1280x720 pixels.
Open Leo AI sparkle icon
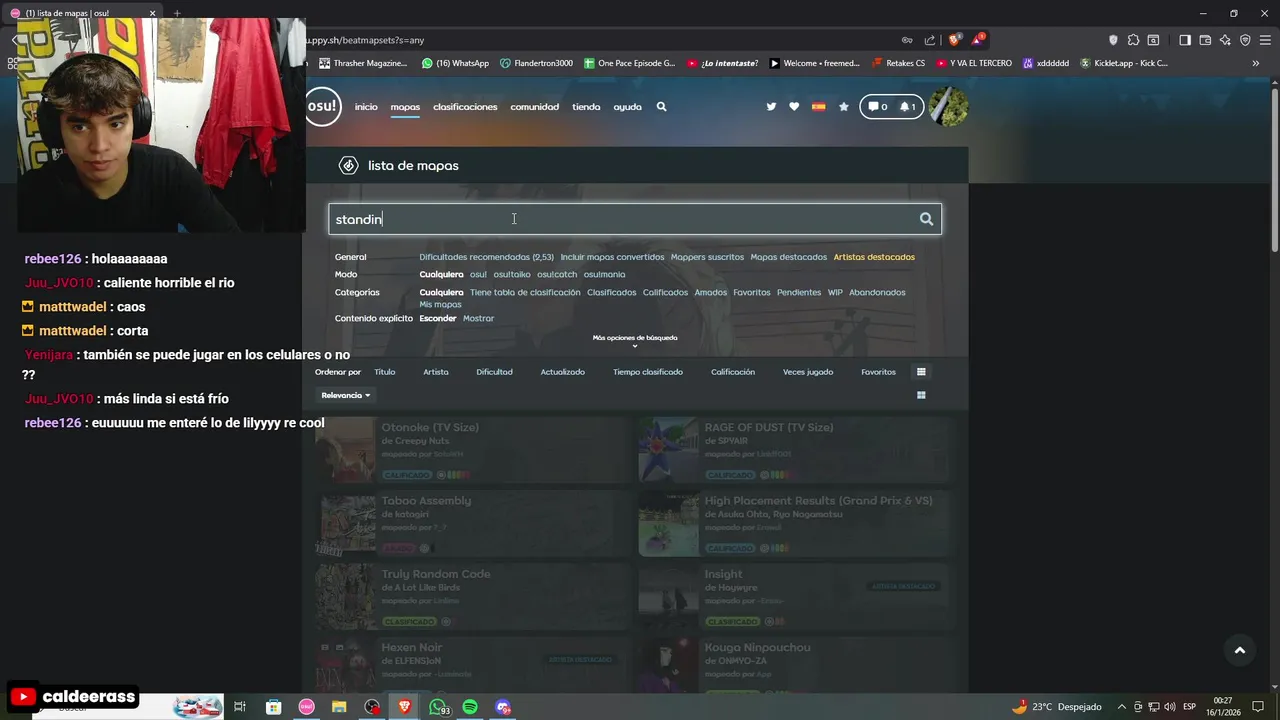1225,40
